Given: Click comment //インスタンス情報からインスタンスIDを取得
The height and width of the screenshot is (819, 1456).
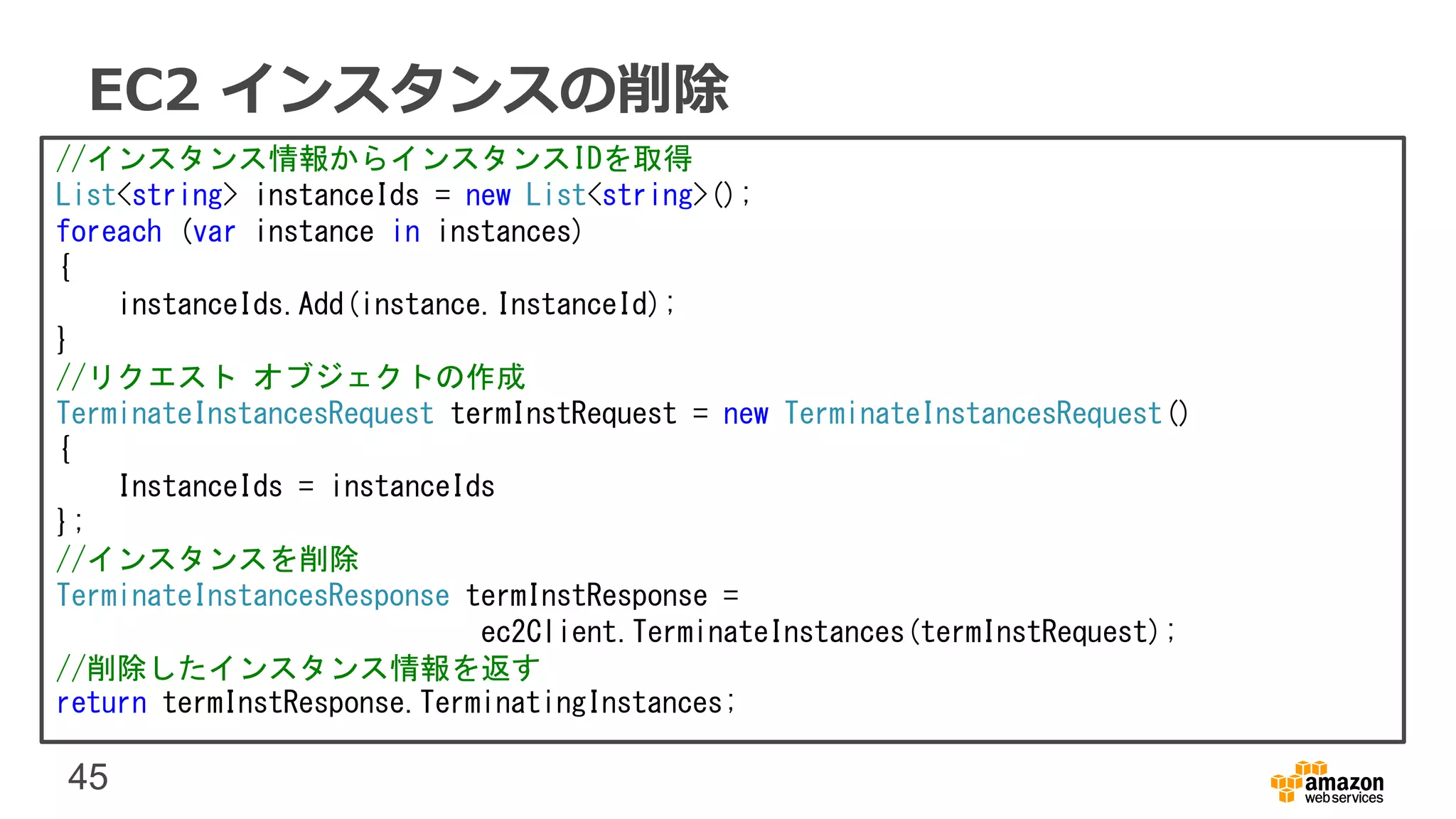Looking at the screenshot, I should (x=374, y=158).
